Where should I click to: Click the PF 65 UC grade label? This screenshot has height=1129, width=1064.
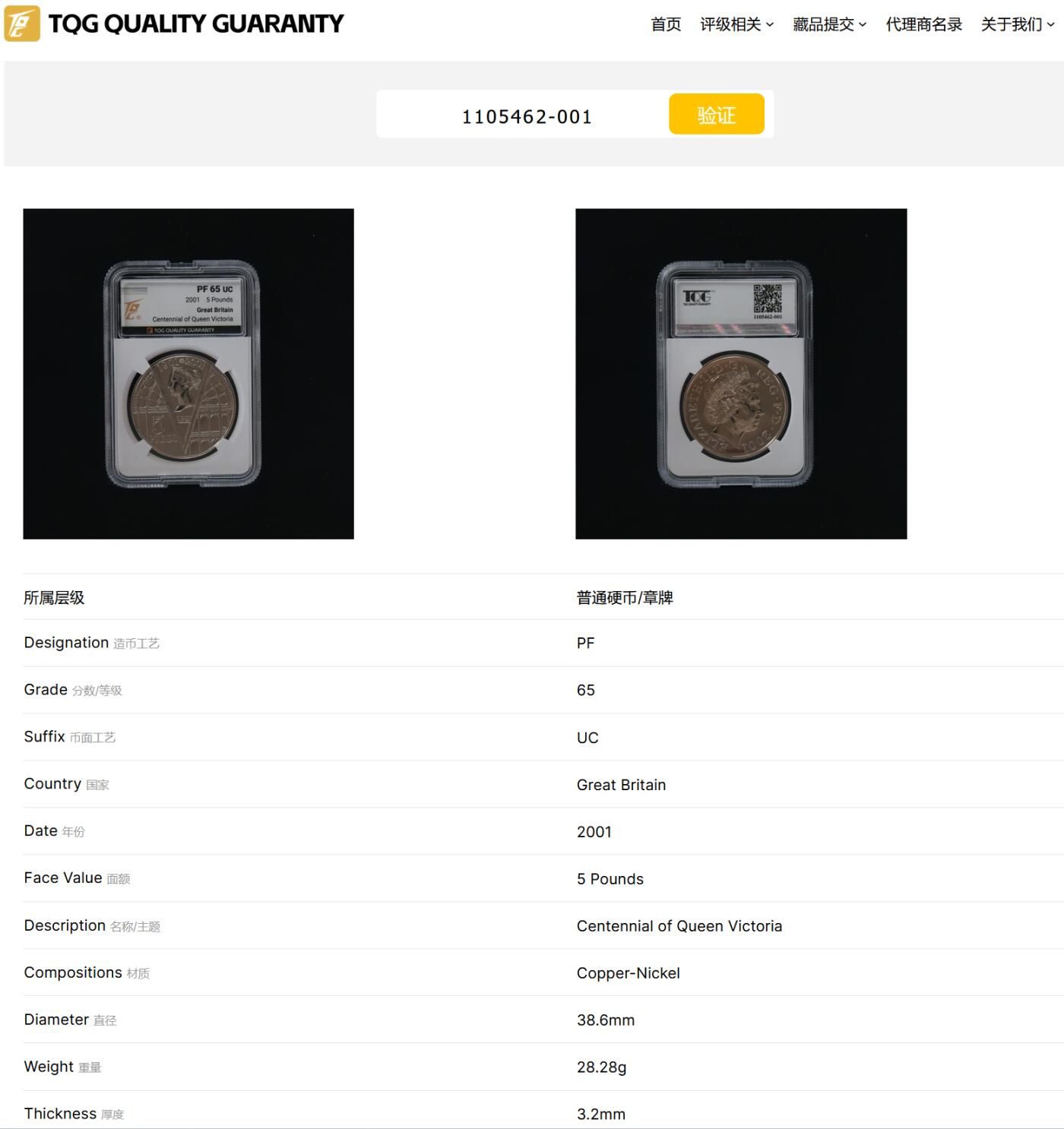pyautogui.click(x=214, y=289)
